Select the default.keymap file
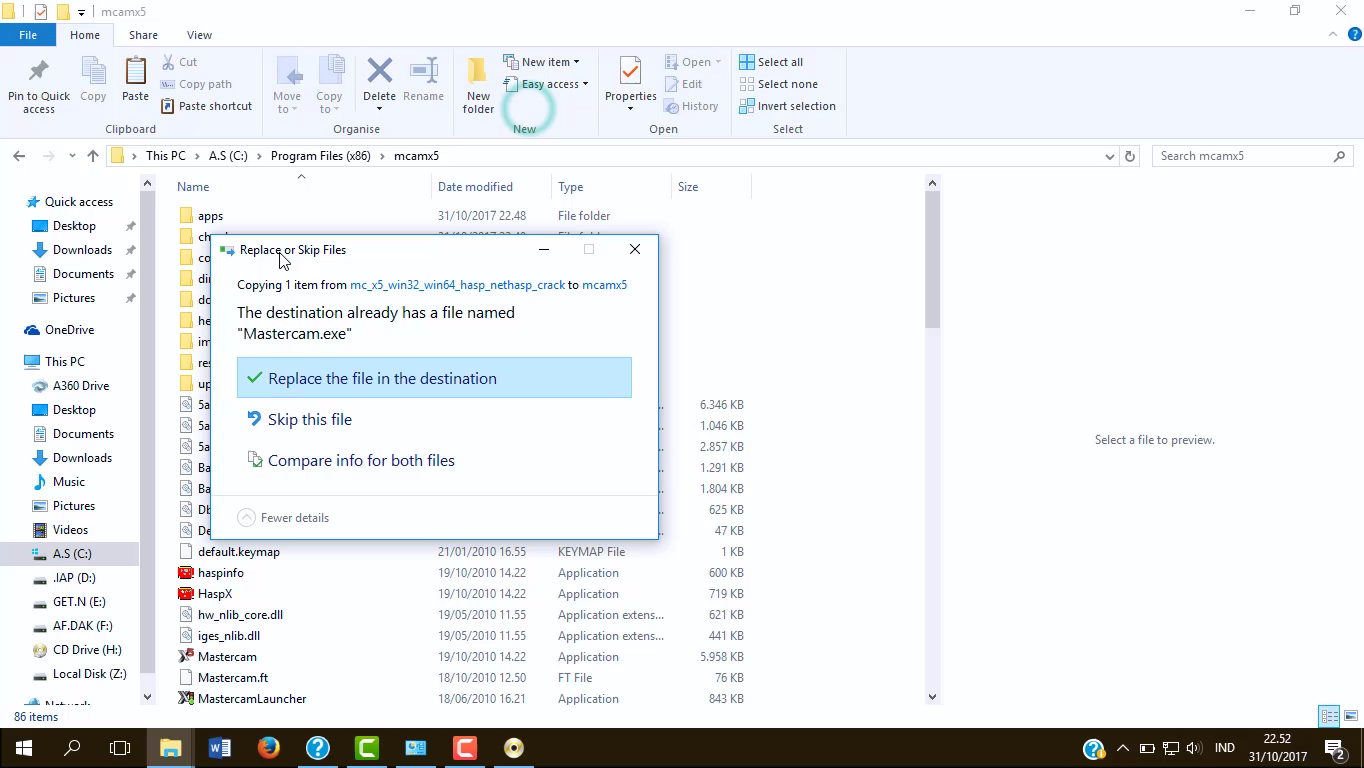Viewport: 1364px width, 768px height. 238,552
